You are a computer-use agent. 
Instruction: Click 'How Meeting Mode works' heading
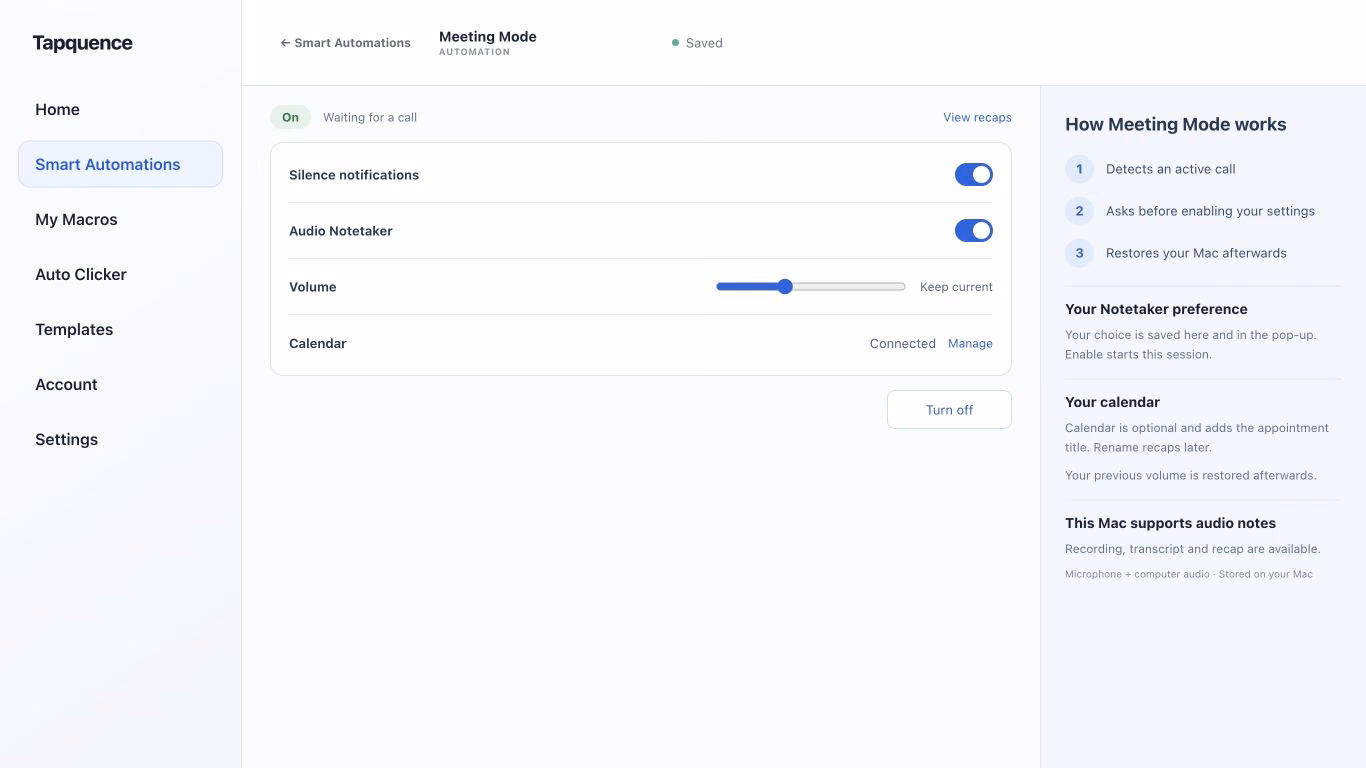[1176, 124]
